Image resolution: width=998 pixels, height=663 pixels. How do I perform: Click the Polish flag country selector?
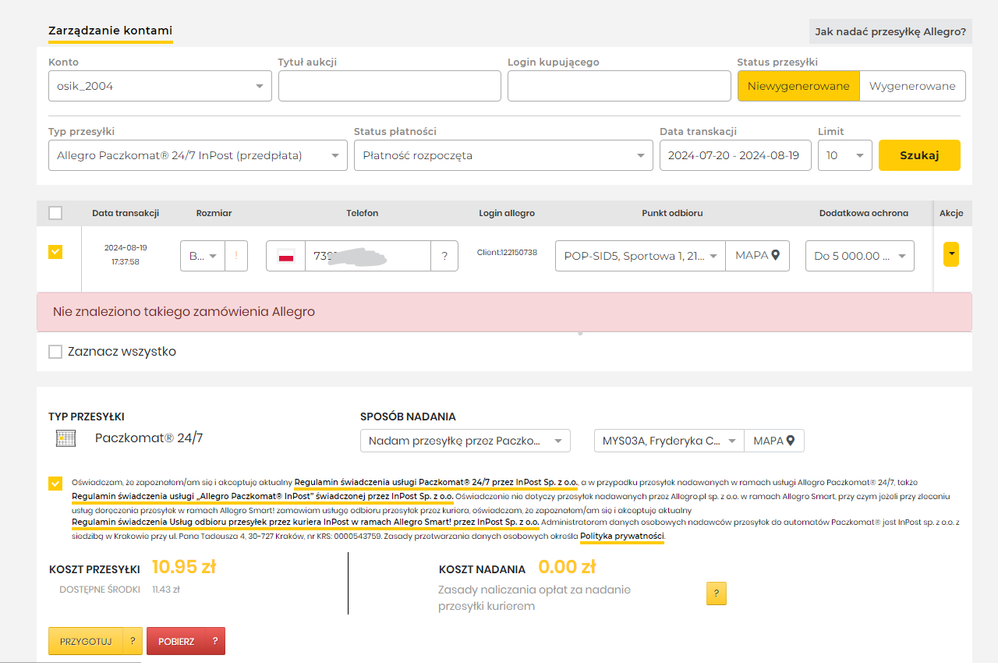click(286, 256)
